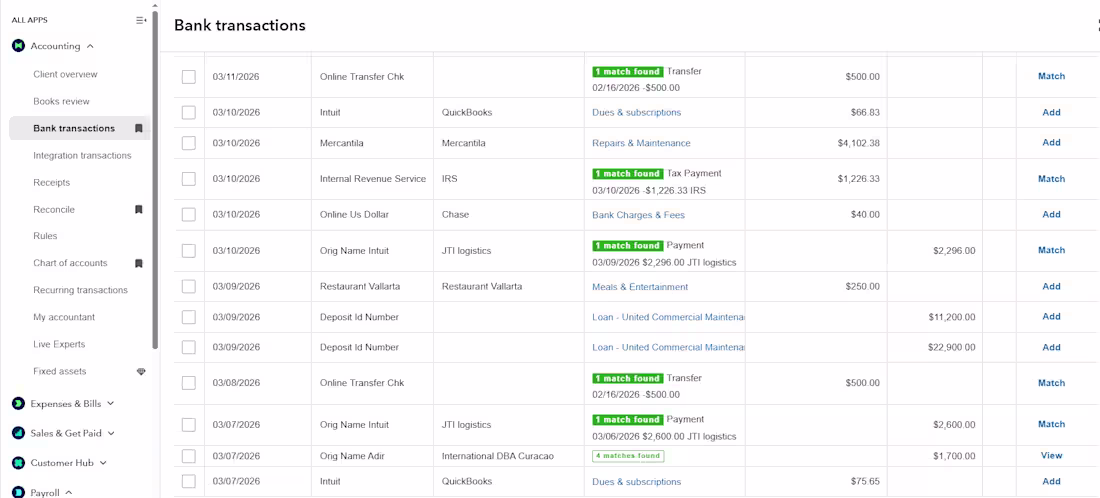
Task: Click the Customer Hub app icon
Action: pos(18,463)
